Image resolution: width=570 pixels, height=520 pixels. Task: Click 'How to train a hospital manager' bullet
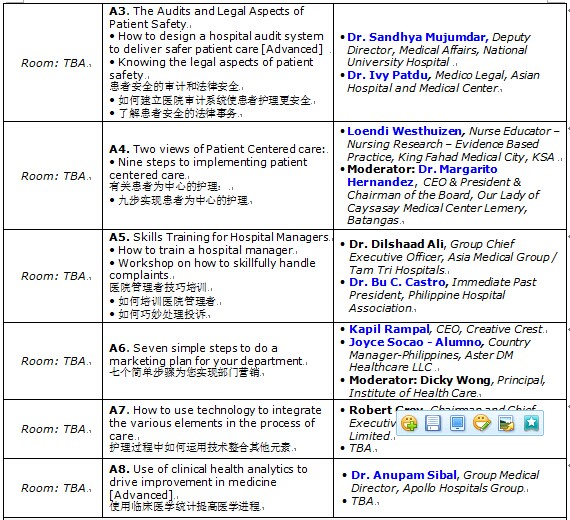(201, 250)
